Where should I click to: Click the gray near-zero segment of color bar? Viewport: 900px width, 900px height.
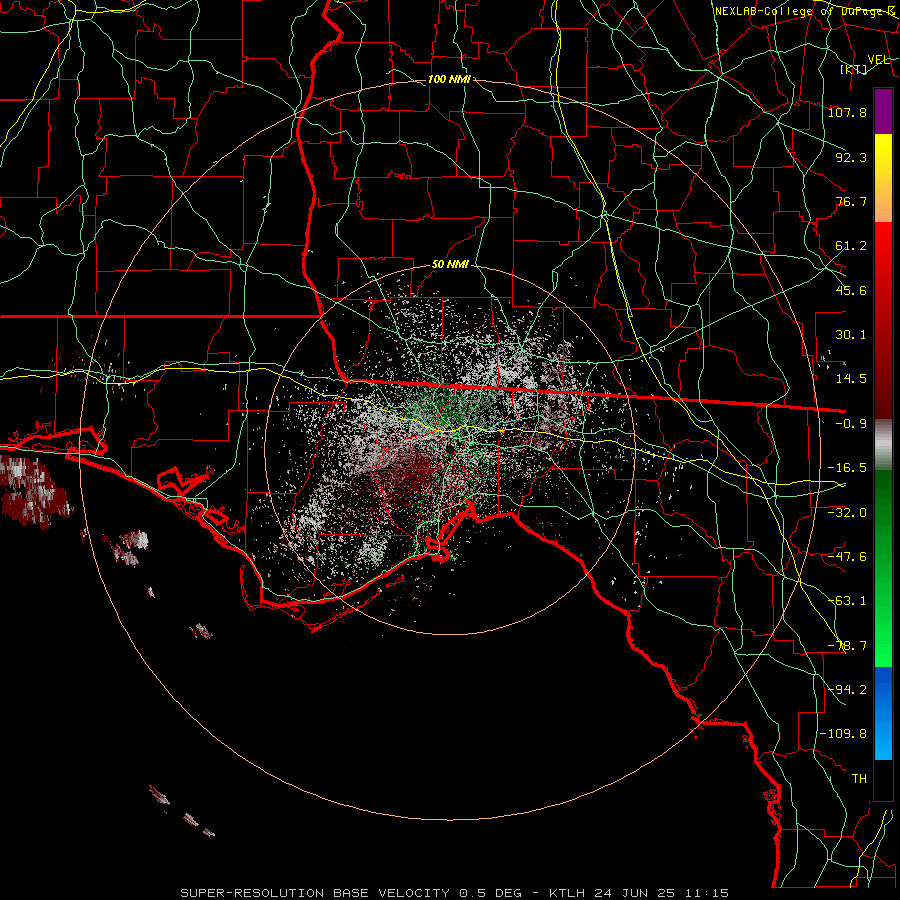point(883,445)
